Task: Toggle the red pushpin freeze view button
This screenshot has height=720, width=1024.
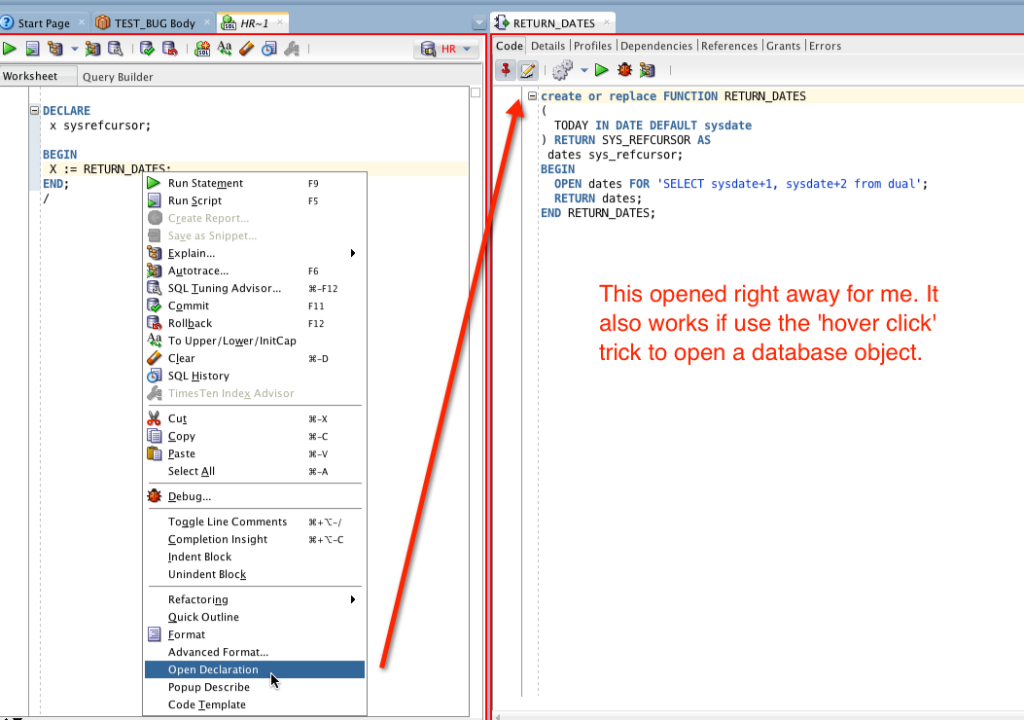Action: [505, 70]
